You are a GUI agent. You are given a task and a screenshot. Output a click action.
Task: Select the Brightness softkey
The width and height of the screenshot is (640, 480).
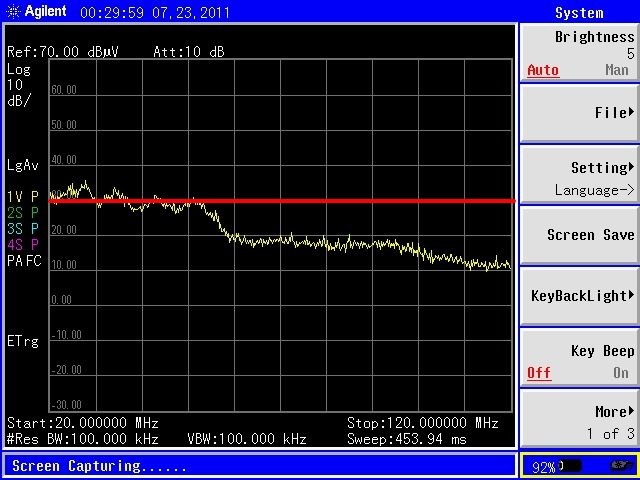pyautogui.click(x=580, y=52)
